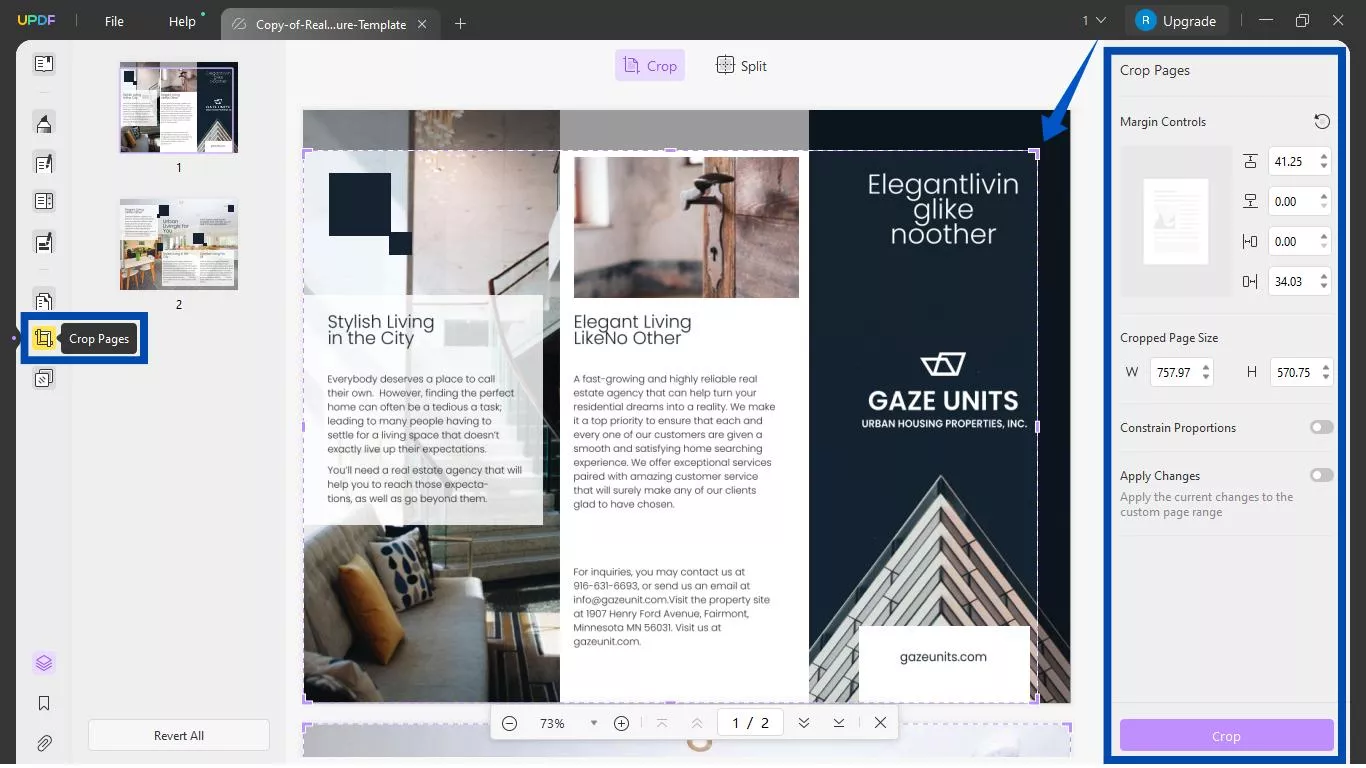Close the page navigation bar
Image resolution: width=1366 pixels, height=768 pixels.
880,723
